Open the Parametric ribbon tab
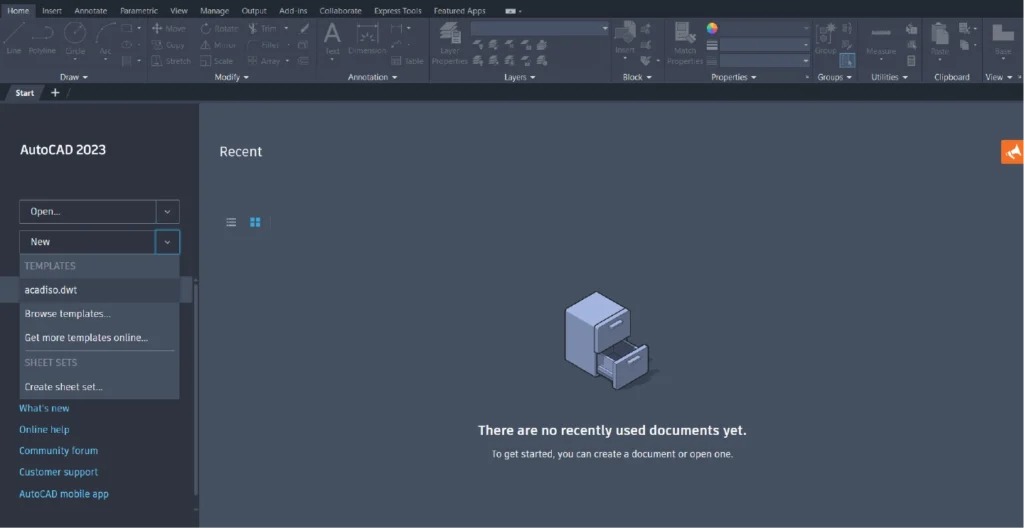 coord(139,10)
